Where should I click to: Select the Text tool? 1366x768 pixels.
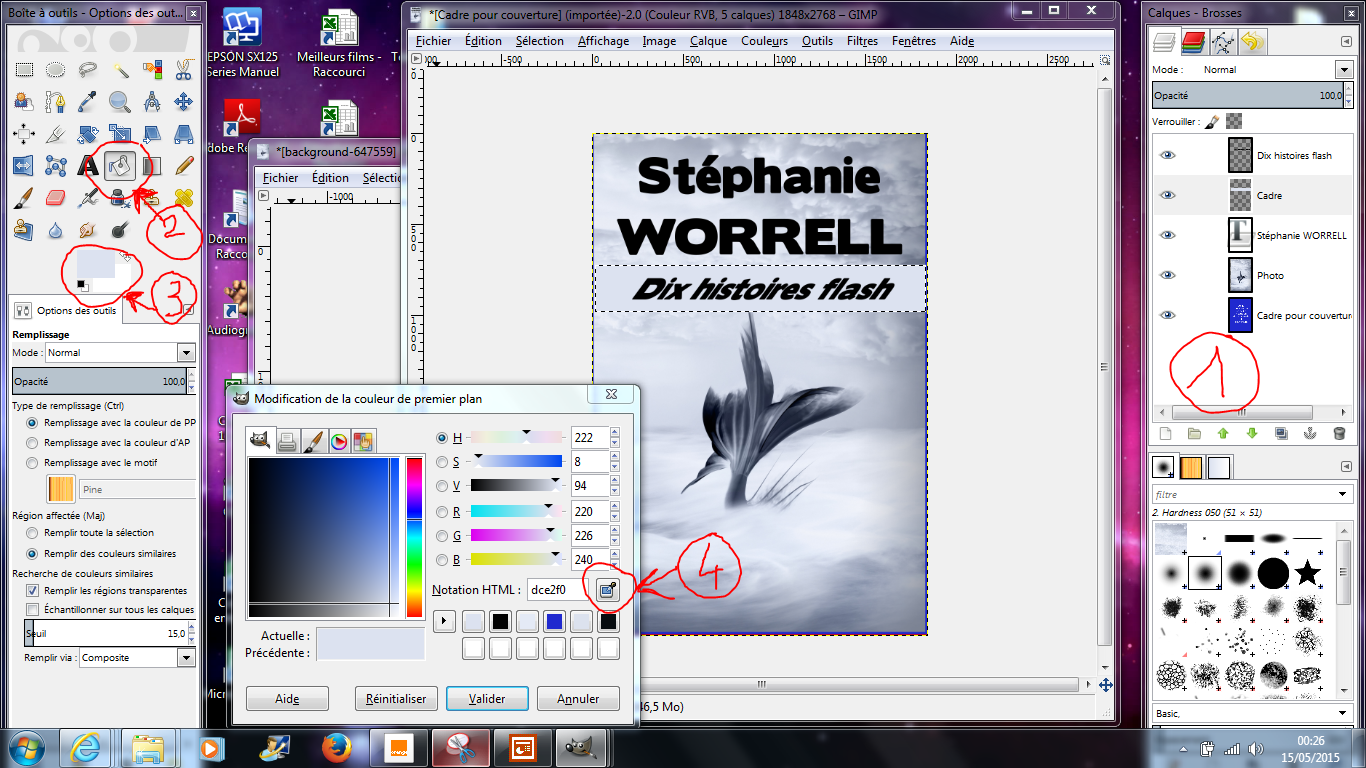pyautogui.click(x=88, y=166)
